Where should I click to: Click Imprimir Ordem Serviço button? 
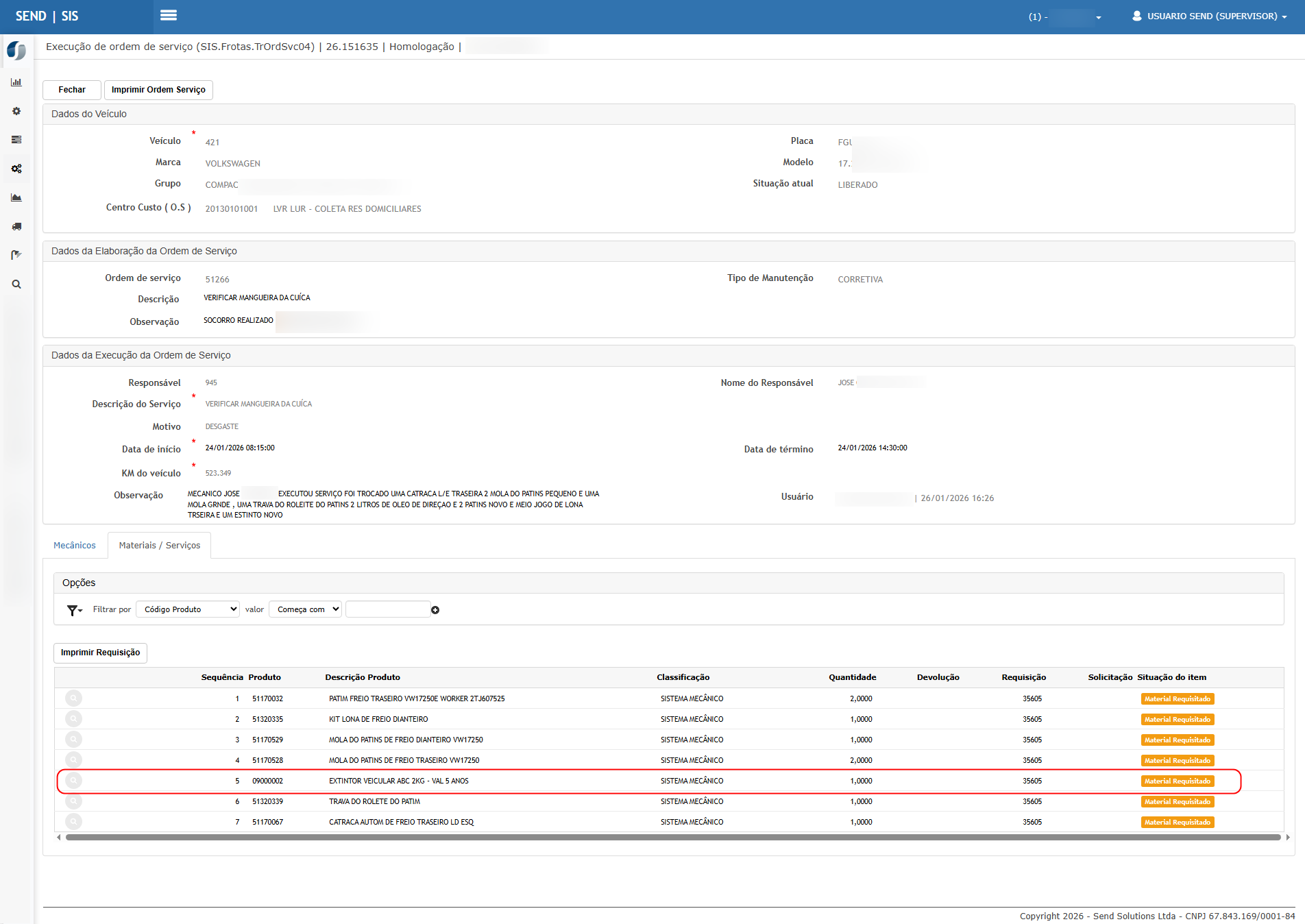tap(158, 90)
